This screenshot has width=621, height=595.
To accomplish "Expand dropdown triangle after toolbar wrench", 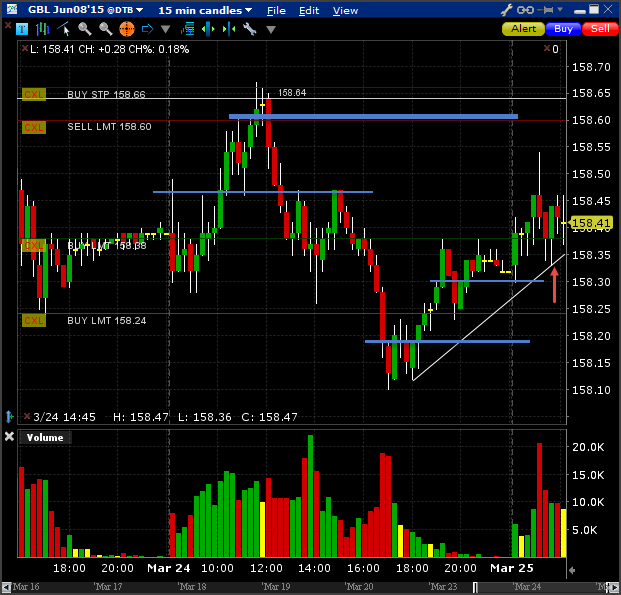I will [x=271, y=29].
